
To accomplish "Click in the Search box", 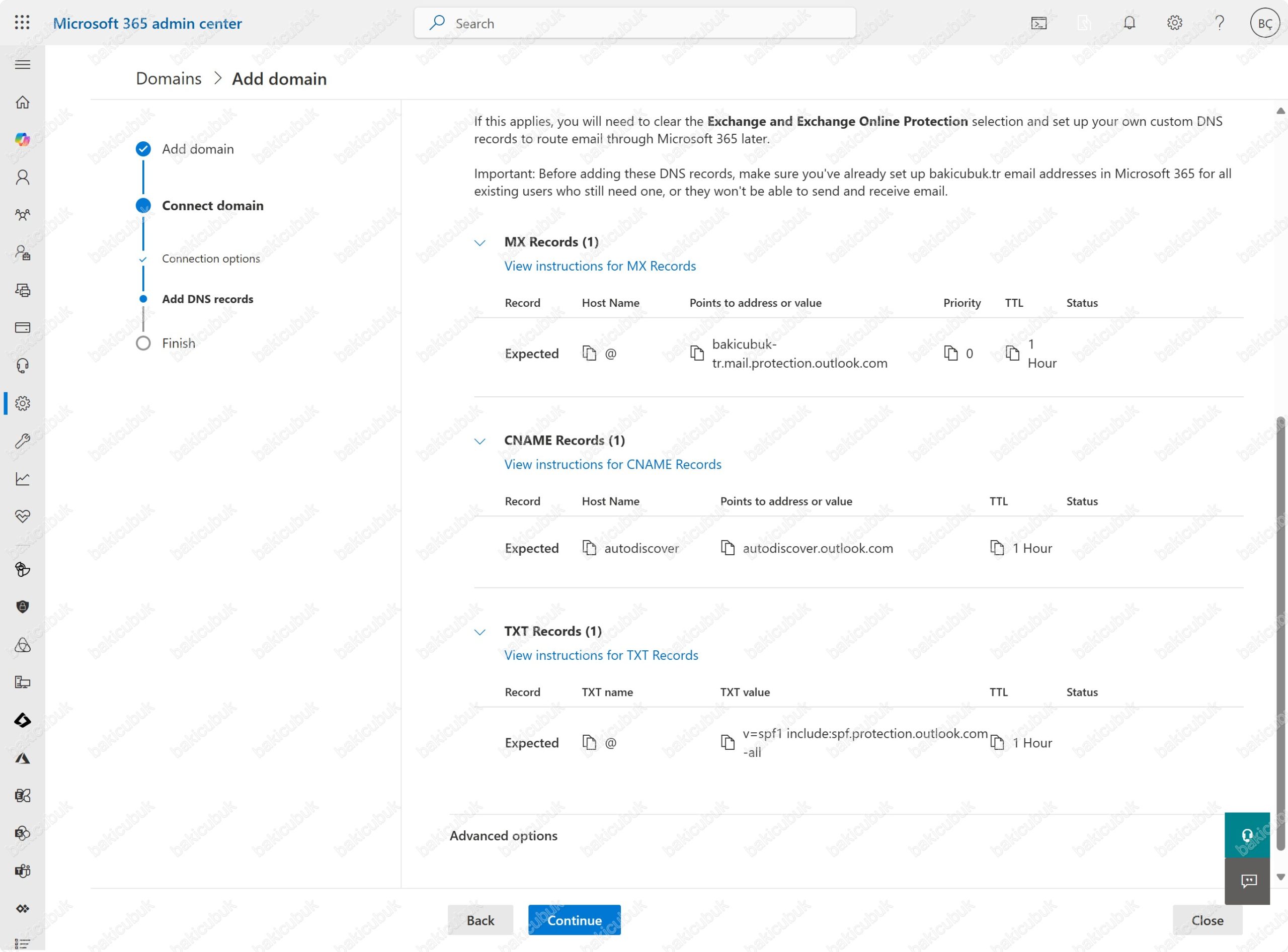I will coord(634,23).
